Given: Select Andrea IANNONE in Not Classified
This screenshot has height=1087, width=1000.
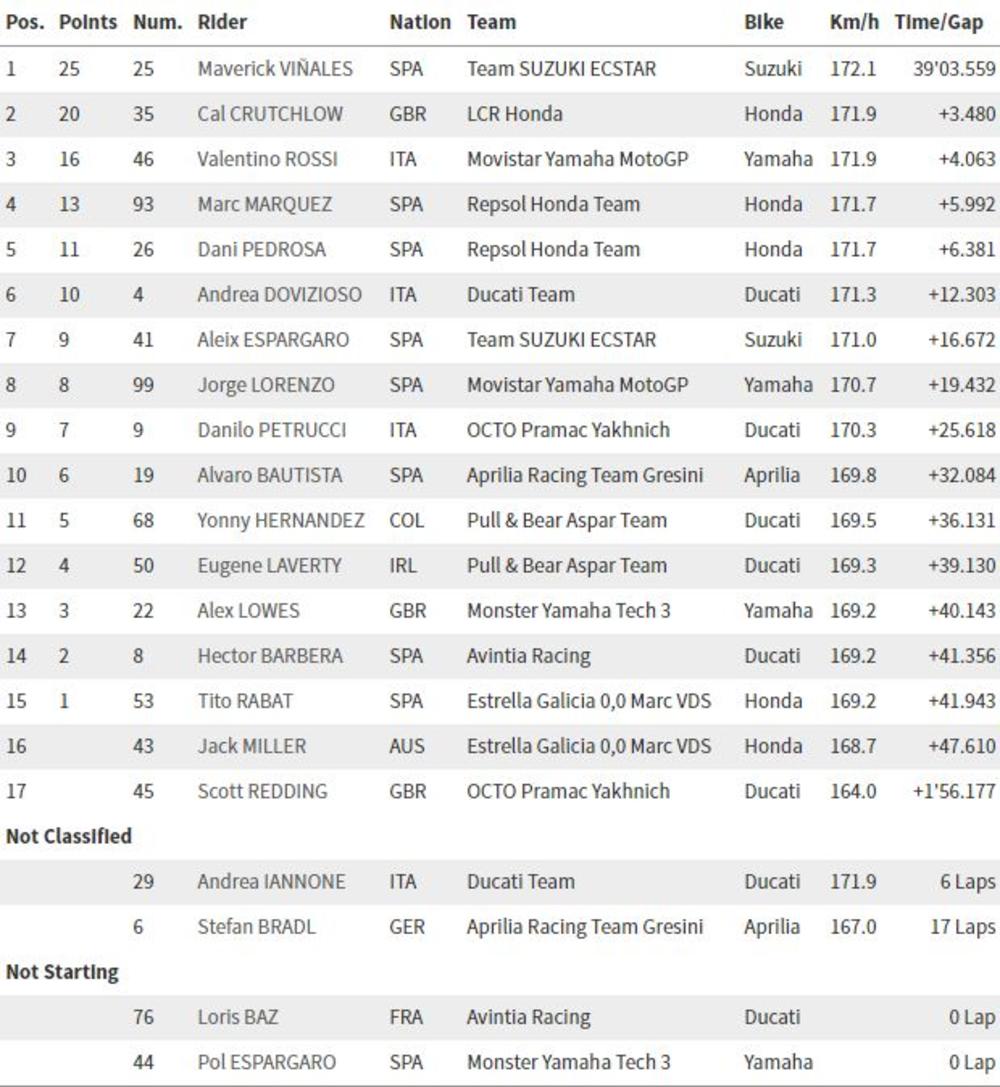Looking at the screenshot, I should coord(271,882).
